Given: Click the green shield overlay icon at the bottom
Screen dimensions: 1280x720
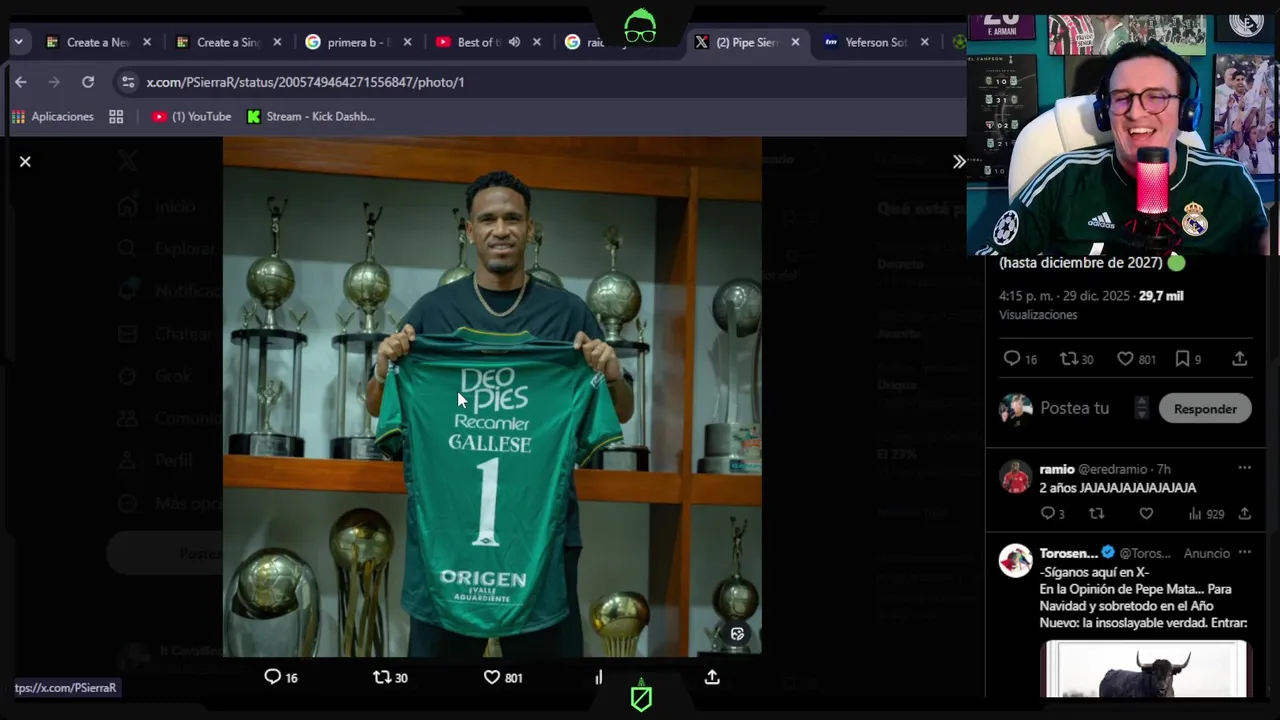Looking at the screenshot, I should tap(641, 696).
